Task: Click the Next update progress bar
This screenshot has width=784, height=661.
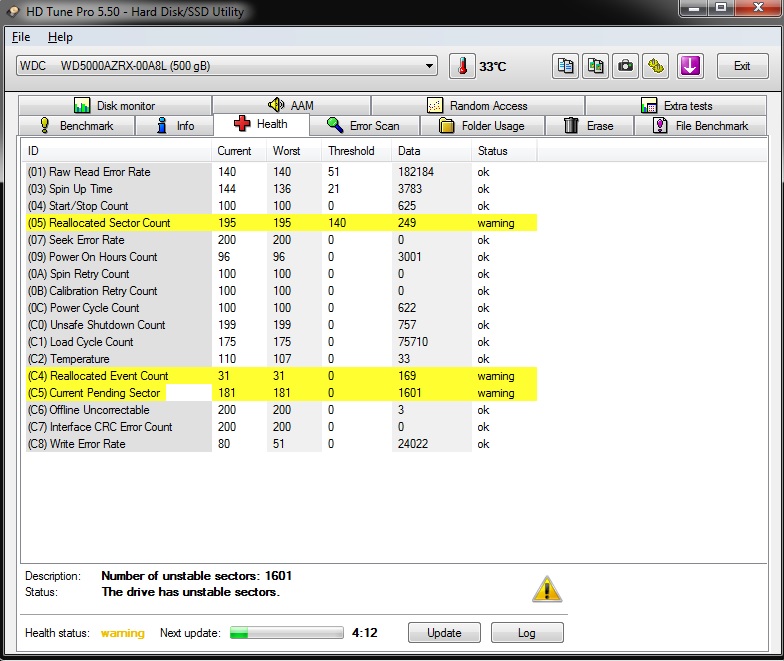Action: click(286, 632)
